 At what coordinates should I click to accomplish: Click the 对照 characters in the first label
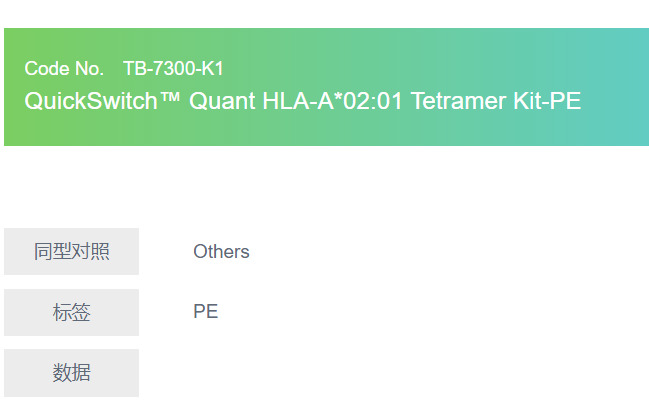(x=90, y=251)
